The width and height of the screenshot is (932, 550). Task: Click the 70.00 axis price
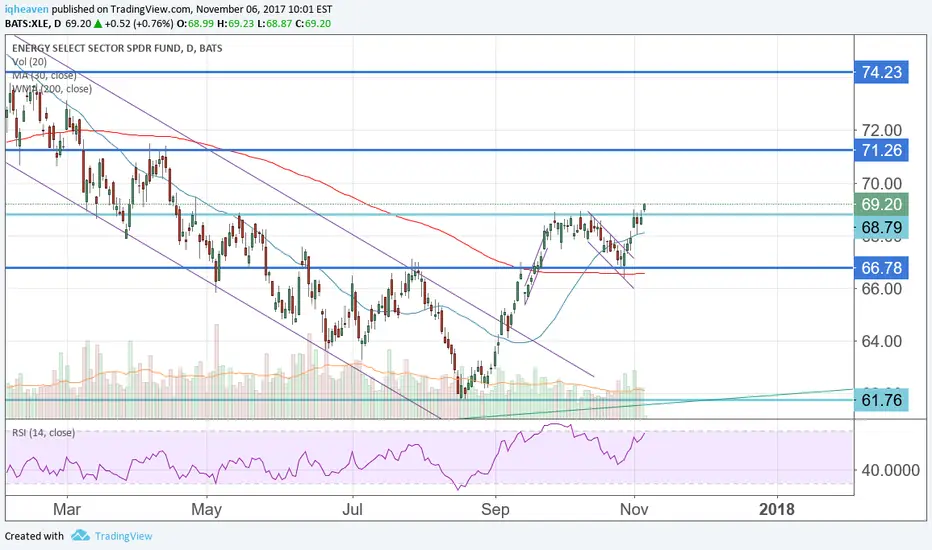click(881, 184)
